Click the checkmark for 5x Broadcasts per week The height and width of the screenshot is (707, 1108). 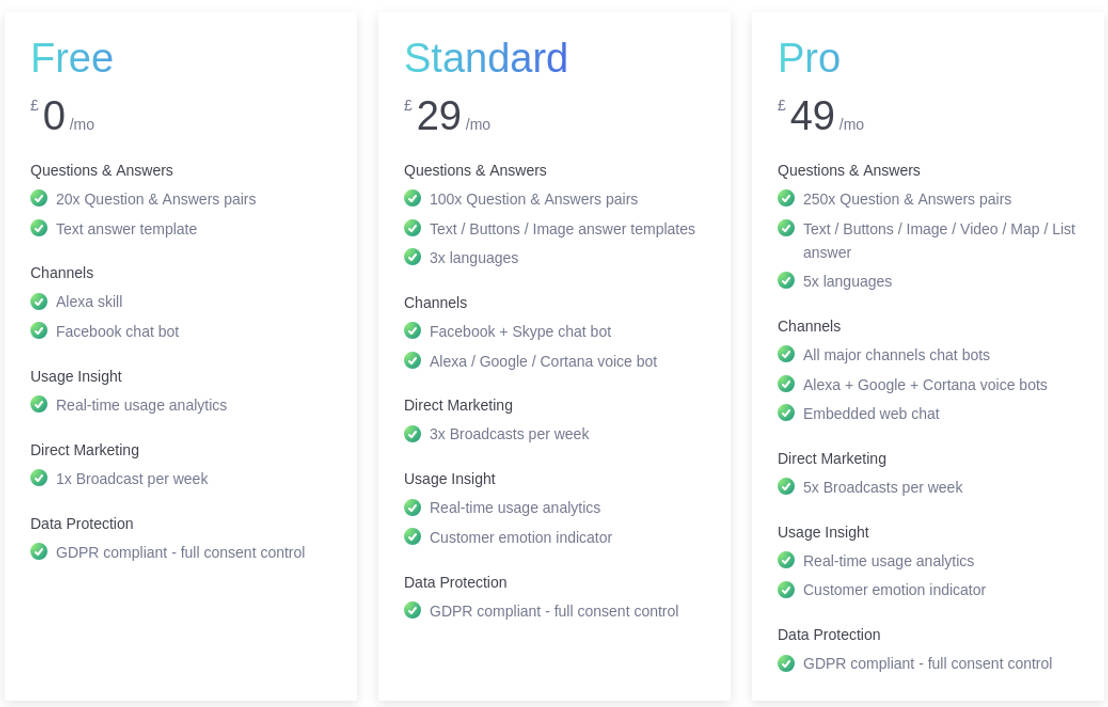tap(786, 487)
